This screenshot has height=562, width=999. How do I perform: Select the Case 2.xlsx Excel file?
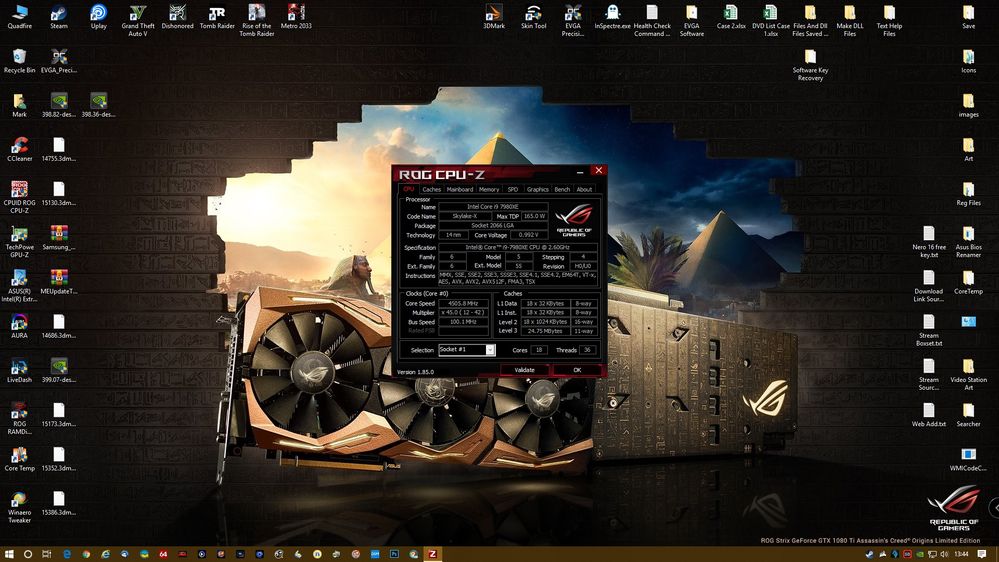click(x=731, y=17)
